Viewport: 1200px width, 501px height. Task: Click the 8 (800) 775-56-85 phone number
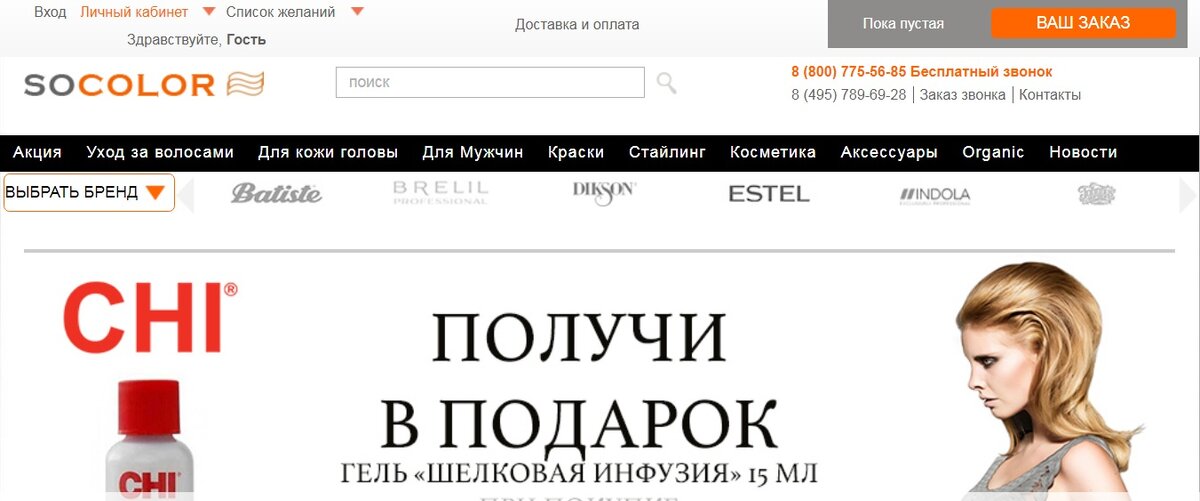[848, 72]
